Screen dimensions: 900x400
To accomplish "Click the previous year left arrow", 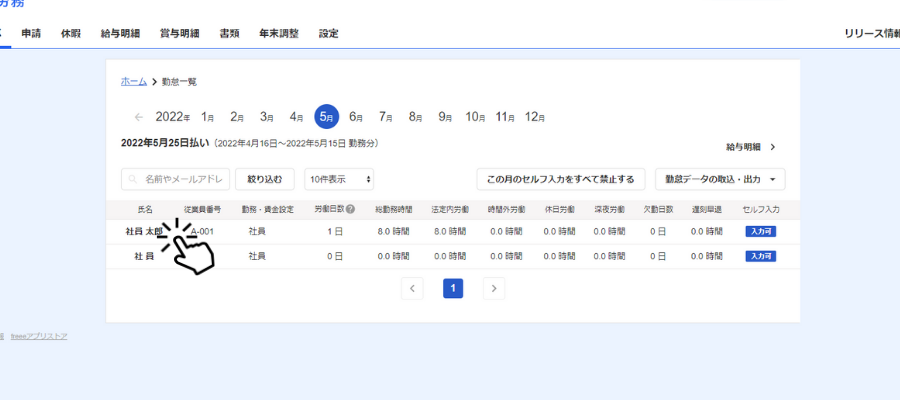I will point(139,117).
